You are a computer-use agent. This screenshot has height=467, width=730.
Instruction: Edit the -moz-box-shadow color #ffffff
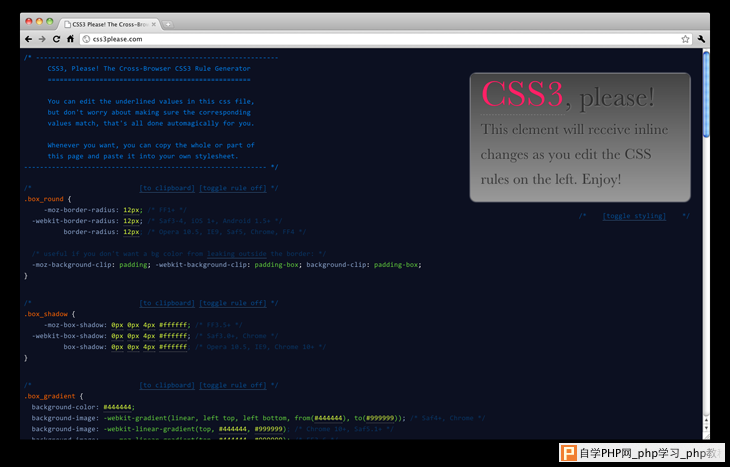[x=173, y=325]
